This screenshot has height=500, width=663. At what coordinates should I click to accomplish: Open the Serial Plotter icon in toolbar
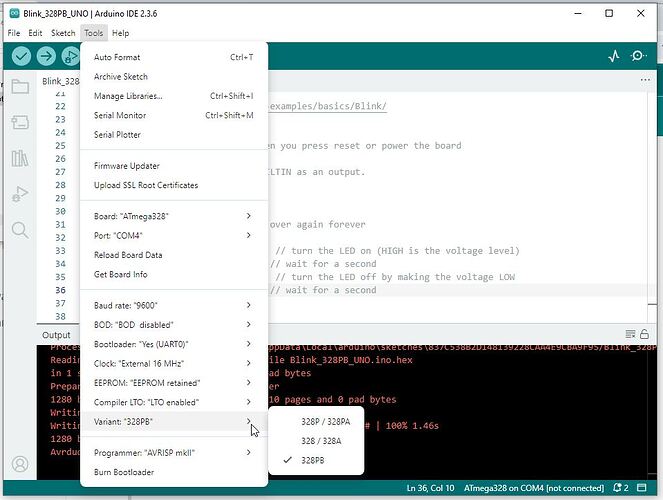614,56
